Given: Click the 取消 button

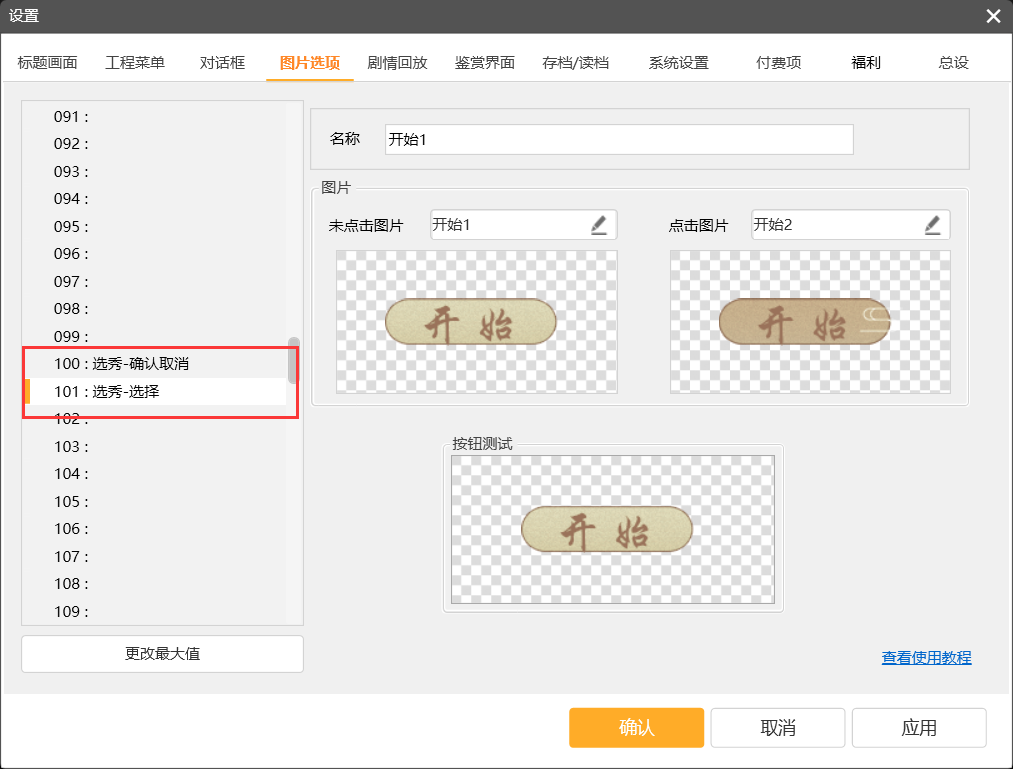Looking at the screenshot, I should [x=777, y=728].
